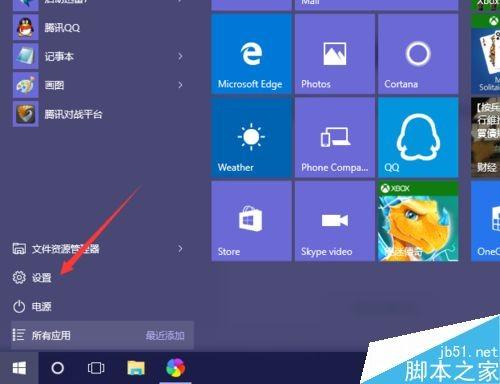This screenshot has width=500, height=384.
Task: Expand the 记事本 jump list arrow
Action: (180, 56)
